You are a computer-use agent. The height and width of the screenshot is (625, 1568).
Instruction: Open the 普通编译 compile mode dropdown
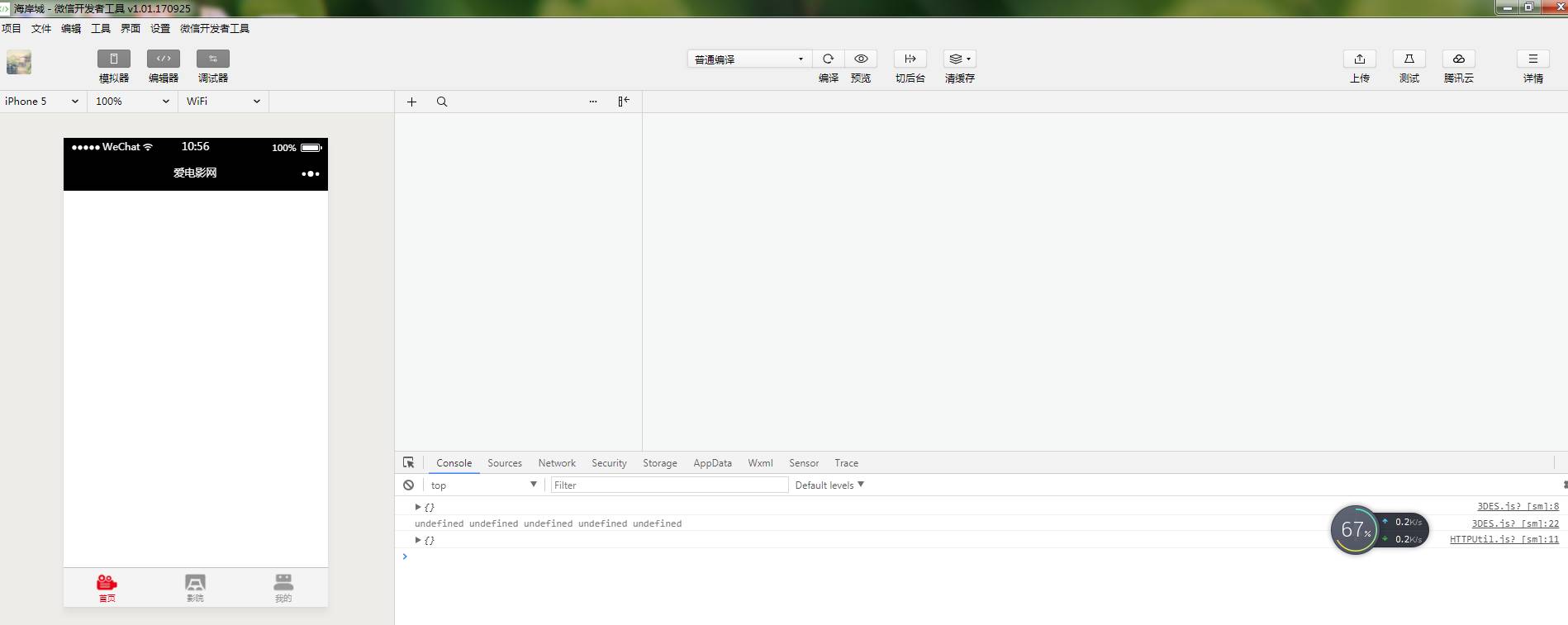(x=748, y=59)
